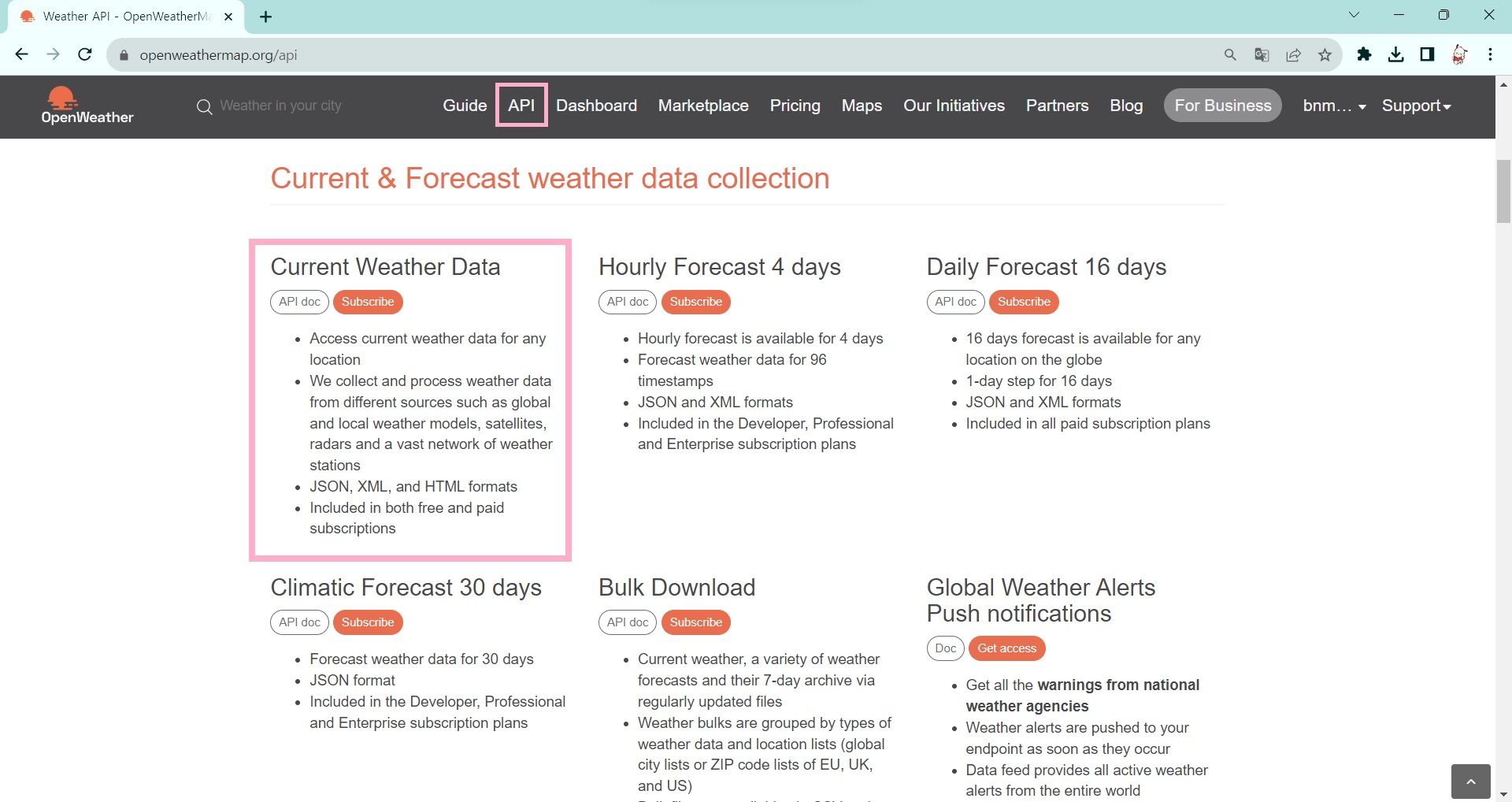1512x802 pixels.
Task: Select the Weather API browser tab
Action: (126, 17)
